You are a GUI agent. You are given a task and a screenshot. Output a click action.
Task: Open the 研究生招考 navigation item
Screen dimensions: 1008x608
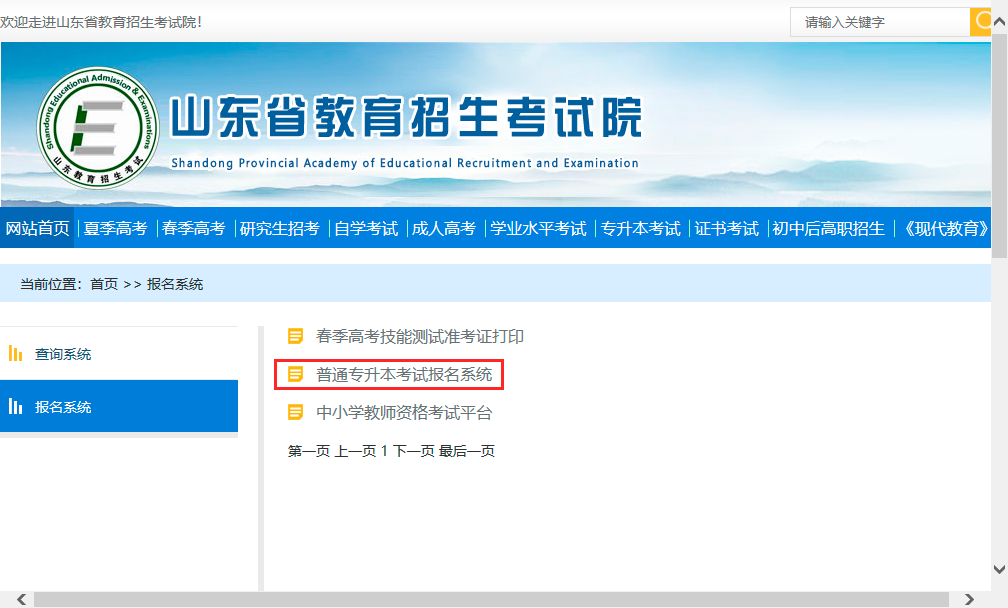[280, 228]
